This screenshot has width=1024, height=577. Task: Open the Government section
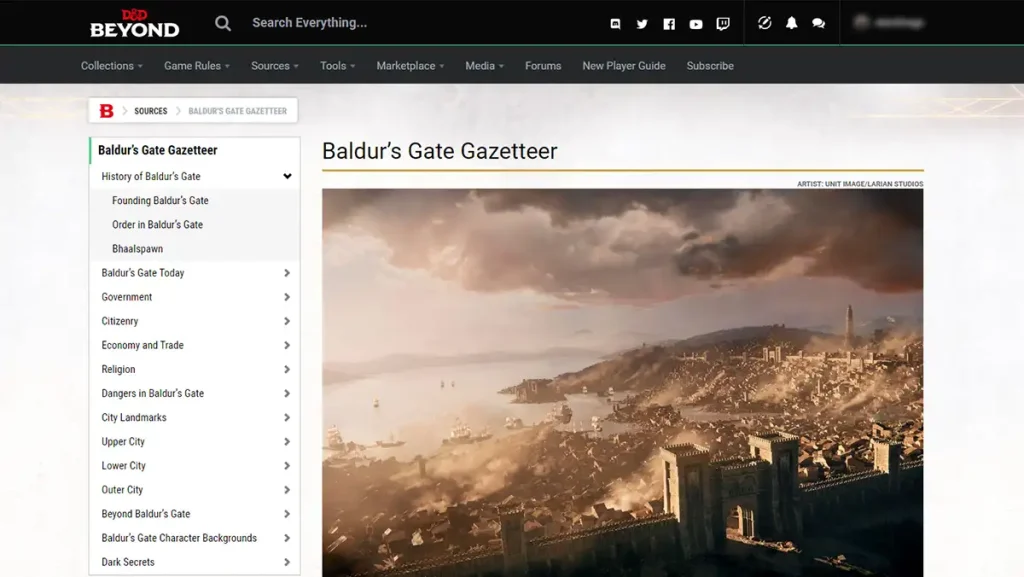127,297
